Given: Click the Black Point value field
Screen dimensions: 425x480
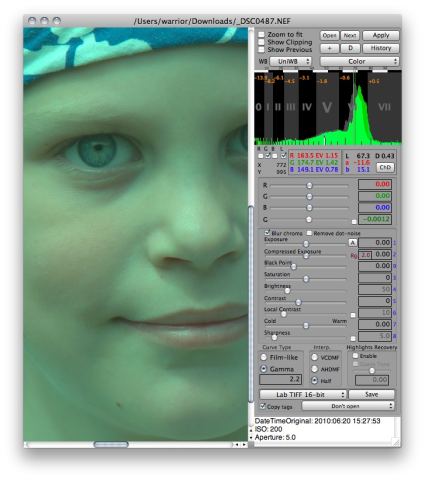Looking at the screenshot, I should click(x=375, y=266).
